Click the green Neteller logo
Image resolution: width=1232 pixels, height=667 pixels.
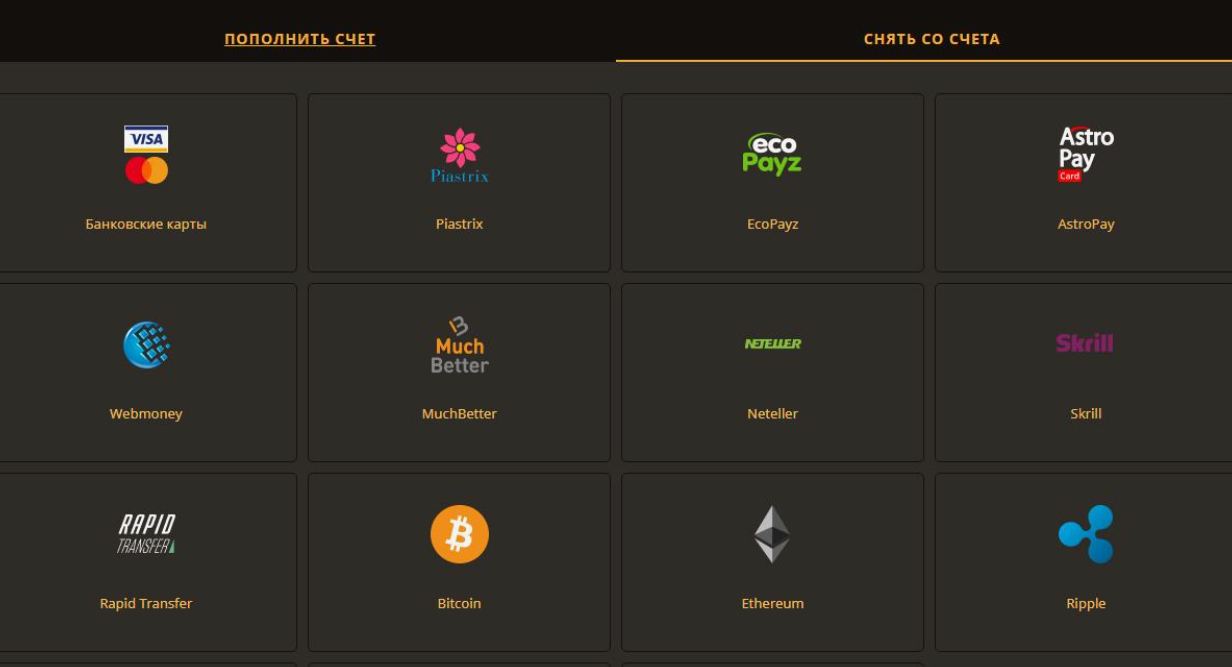click(773, 344)
